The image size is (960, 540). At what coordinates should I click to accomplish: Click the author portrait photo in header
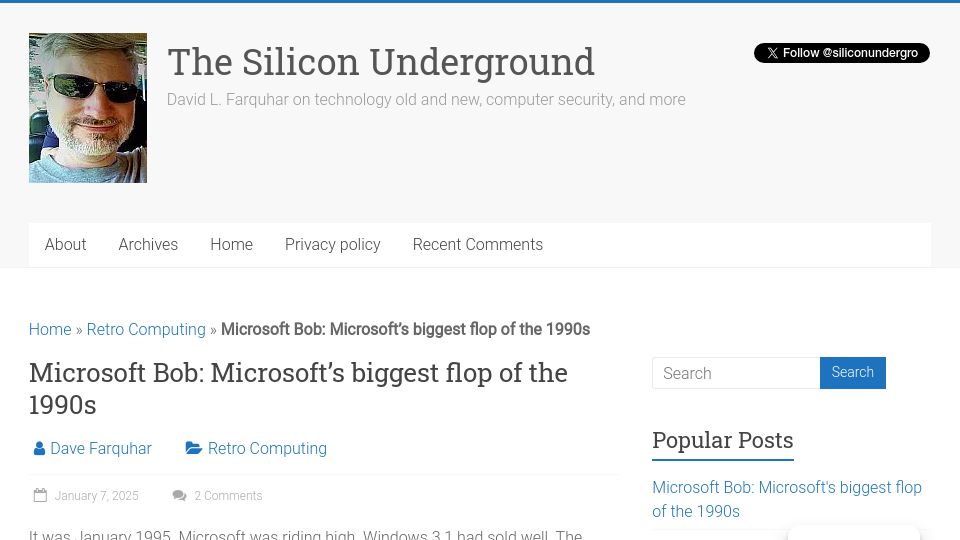tap(88, 108)
